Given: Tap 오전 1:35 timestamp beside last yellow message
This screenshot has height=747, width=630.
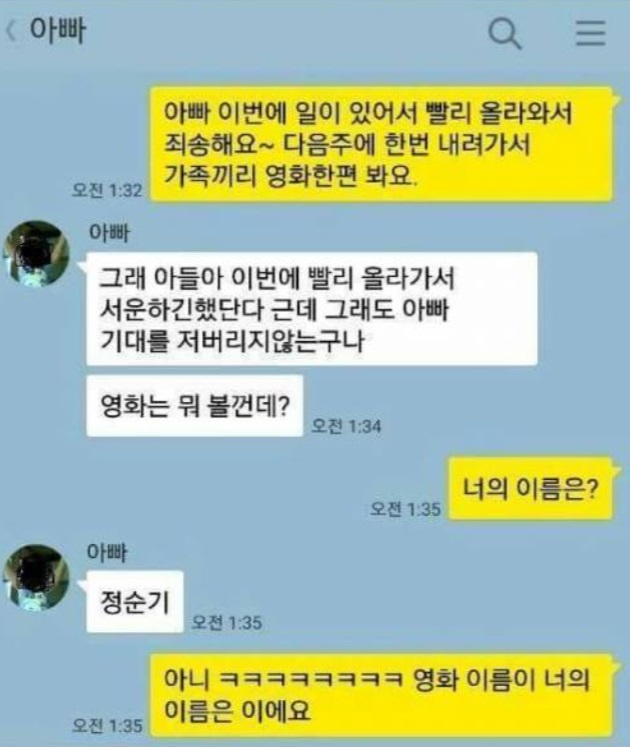Looking at the screenshot, I should 107,726.
